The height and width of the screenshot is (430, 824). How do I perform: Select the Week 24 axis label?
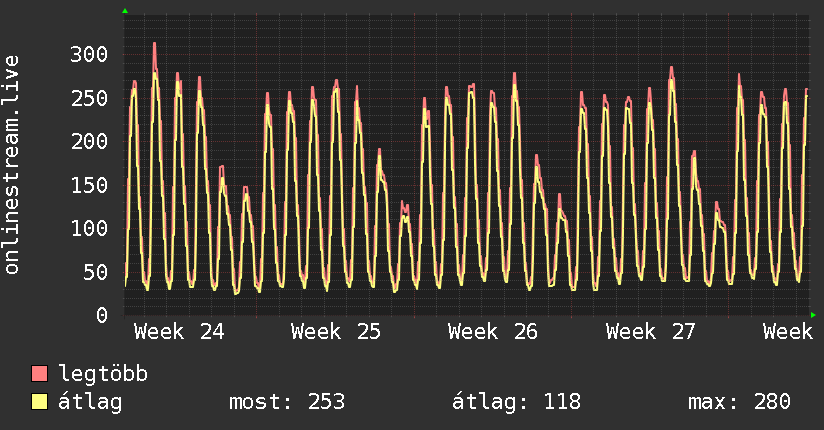(x=179, y=332)
